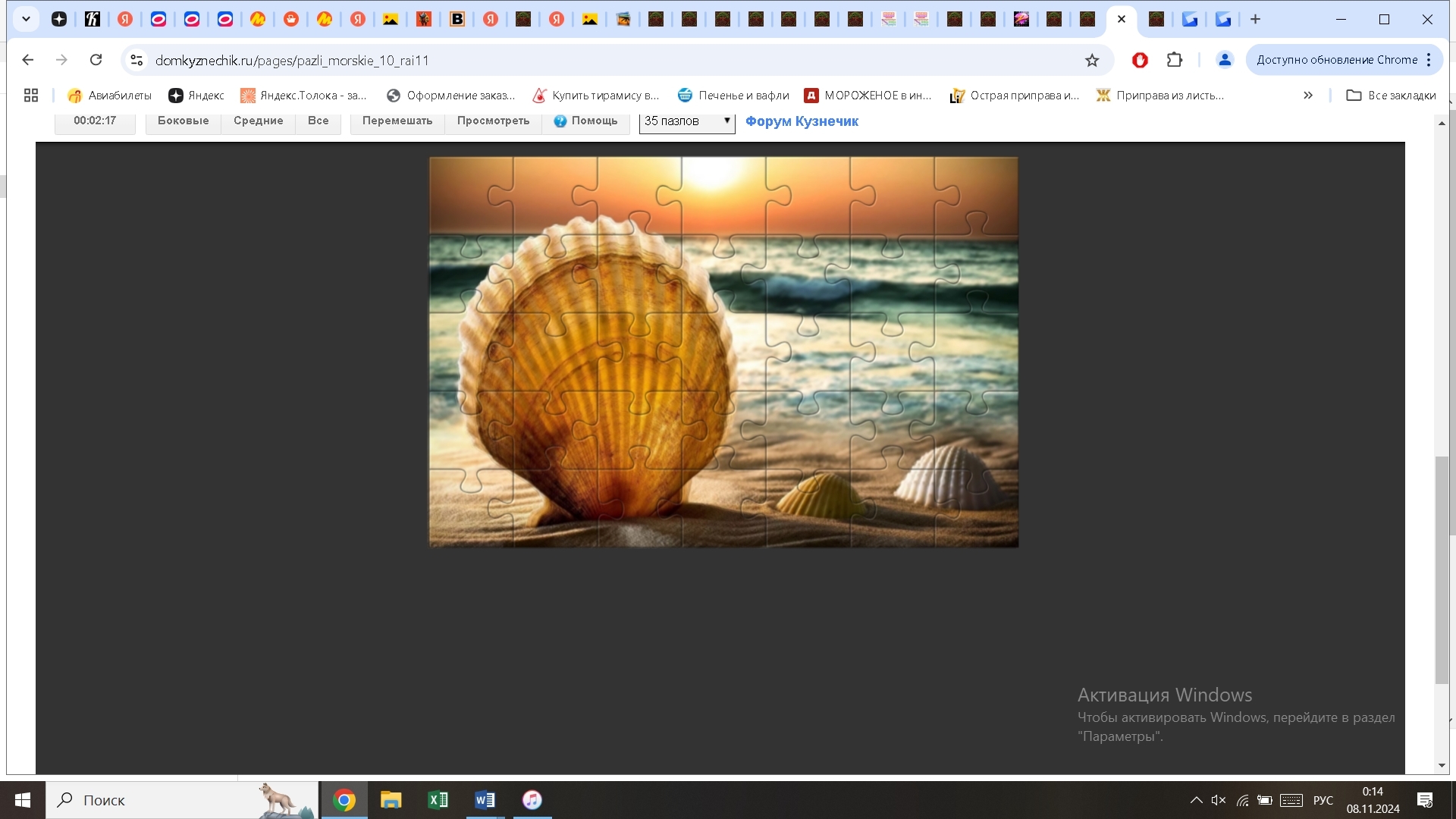Reload the puzzle page
The image size is (1456, 819).
click(x=96, y=60)
